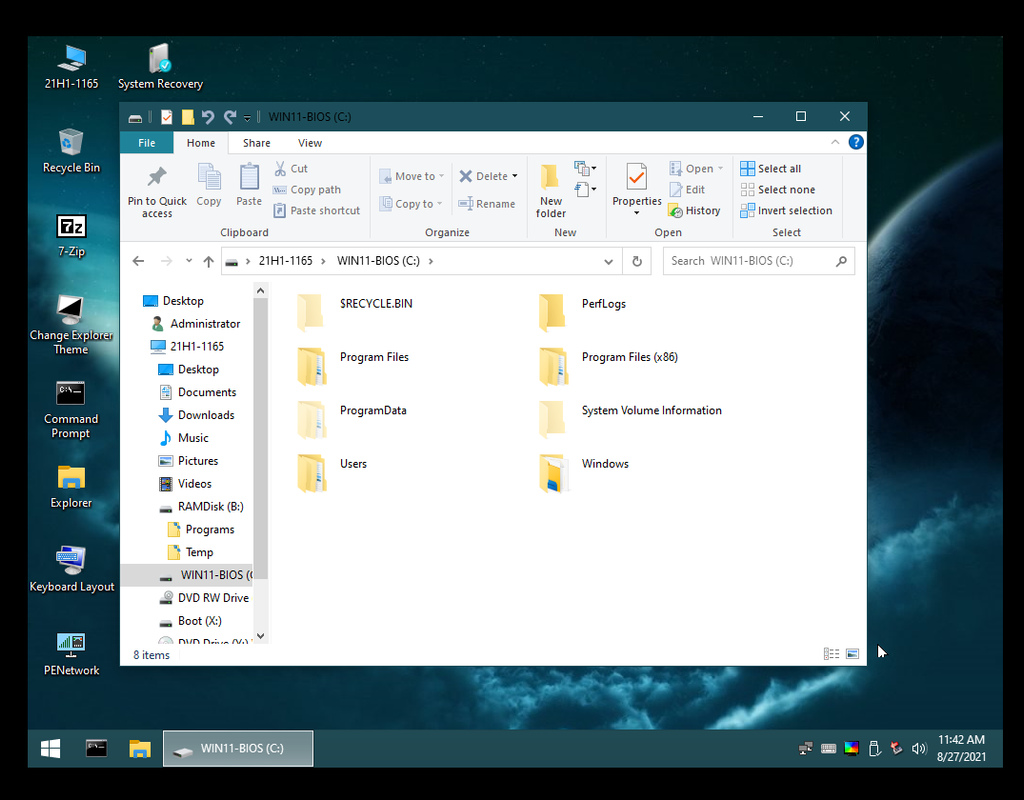Click the Rename command
Image resolution: width=1024 pixels, height=800 pixels.
(x=487, y=204)
